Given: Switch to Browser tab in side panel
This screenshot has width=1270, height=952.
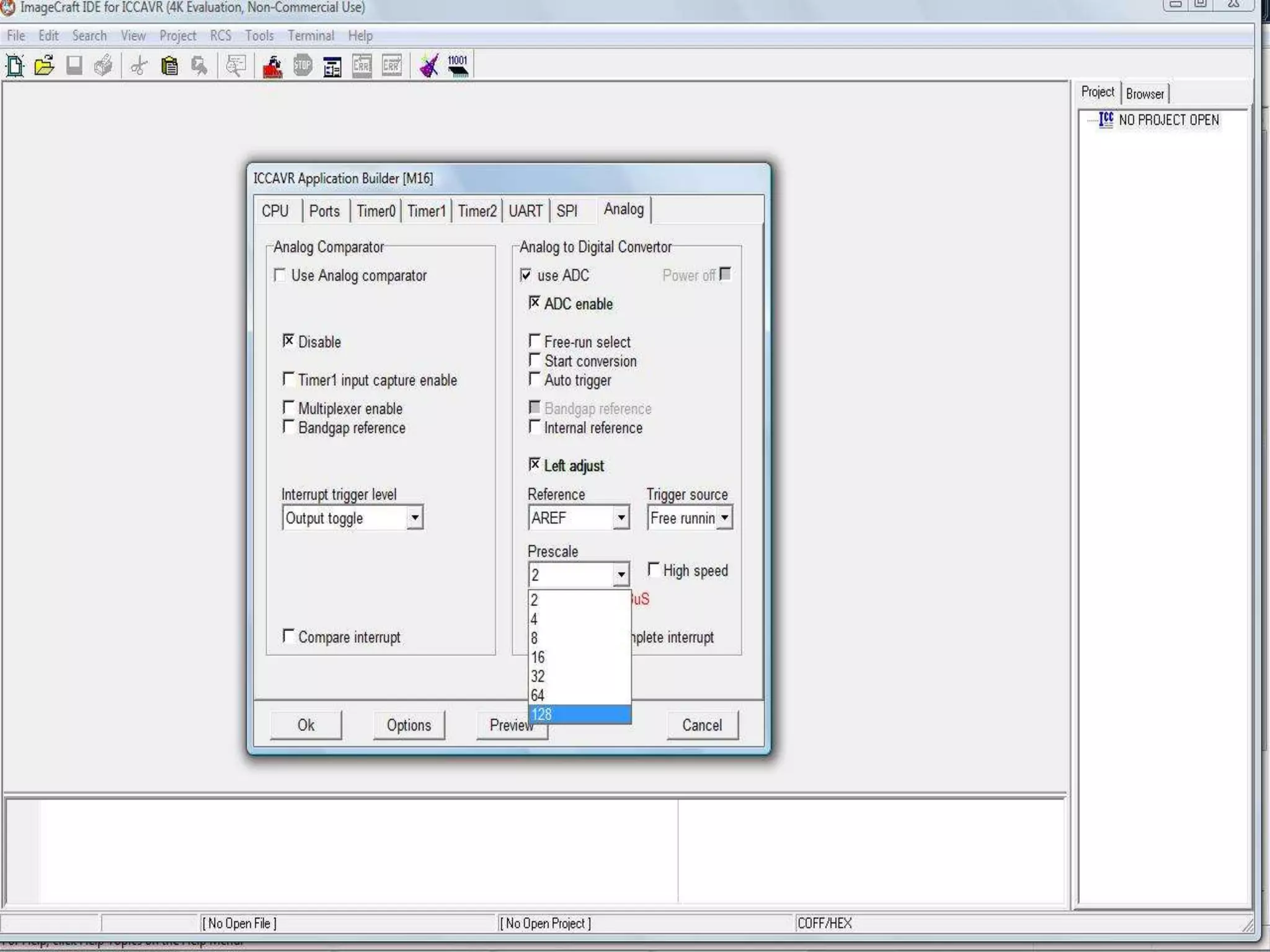Looking at the screenshot, I should coord(1145,94).
